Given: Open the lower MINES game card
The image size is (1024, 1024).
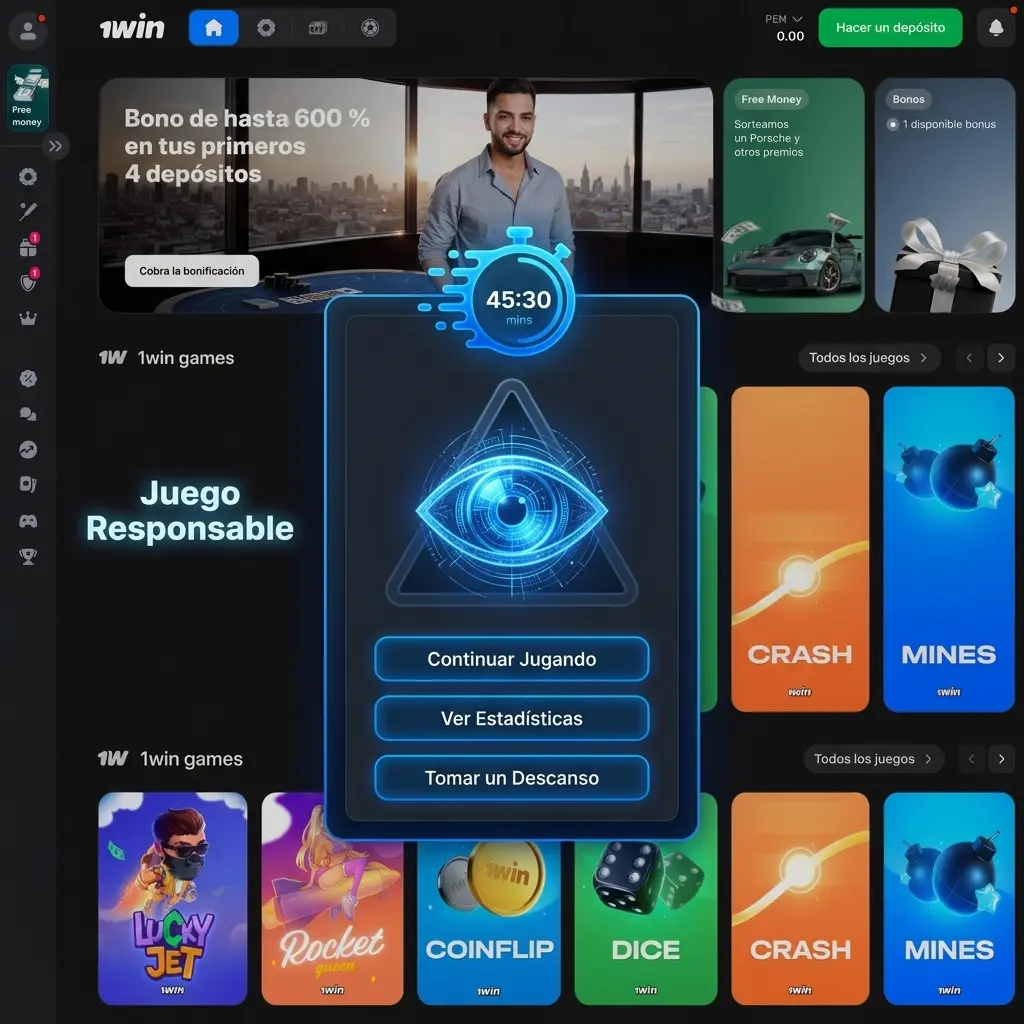Looking at the screenshot, I should [x=949, y=899].
